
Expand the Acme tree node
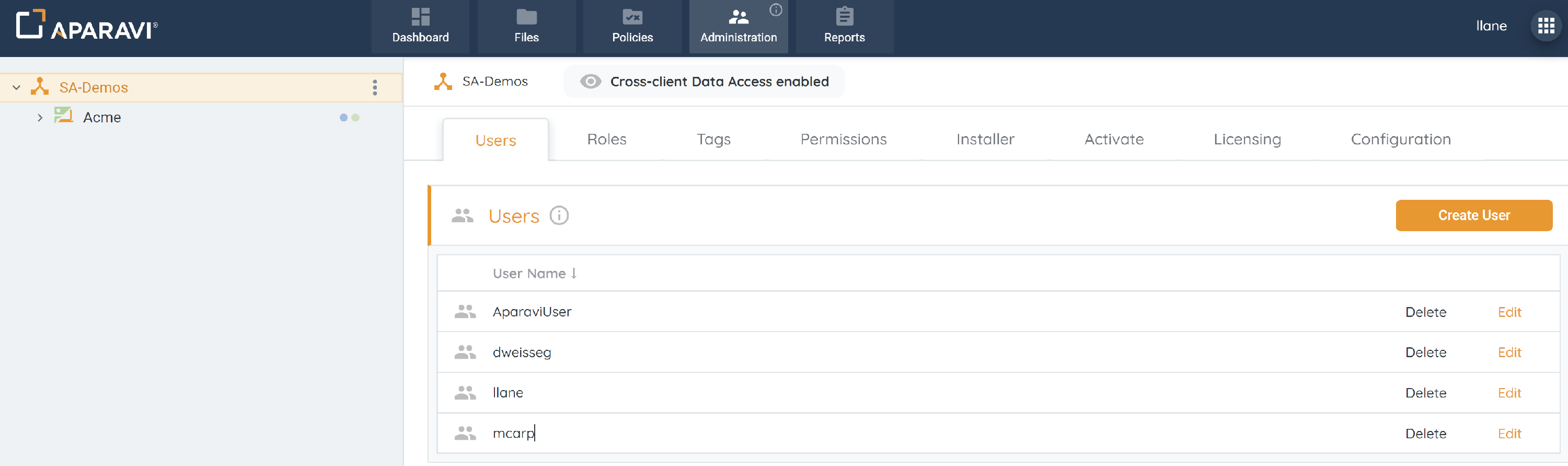pyautogui.click(x=40, y=118)
